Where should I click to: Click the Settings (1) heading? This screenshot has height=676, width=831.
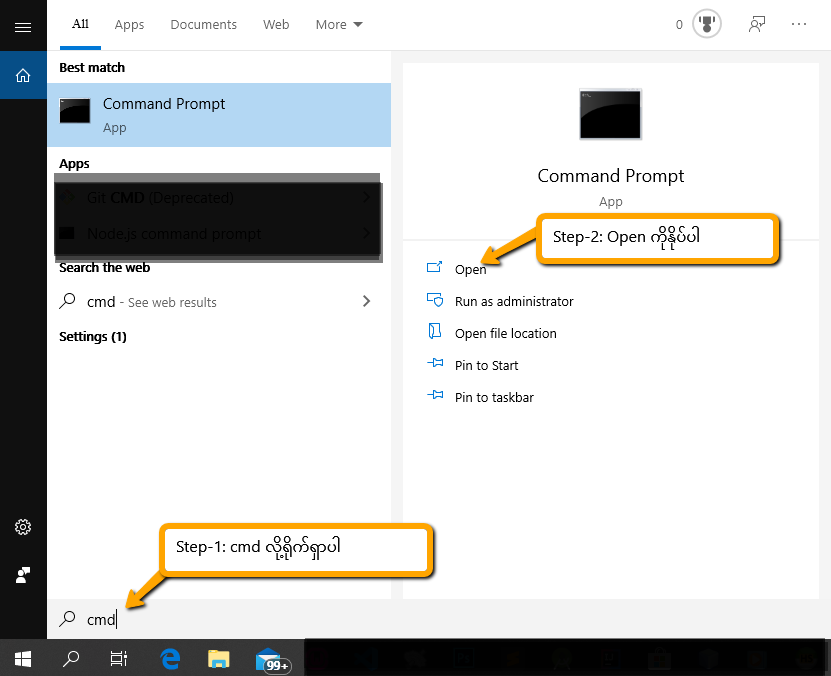coord(93,336)
